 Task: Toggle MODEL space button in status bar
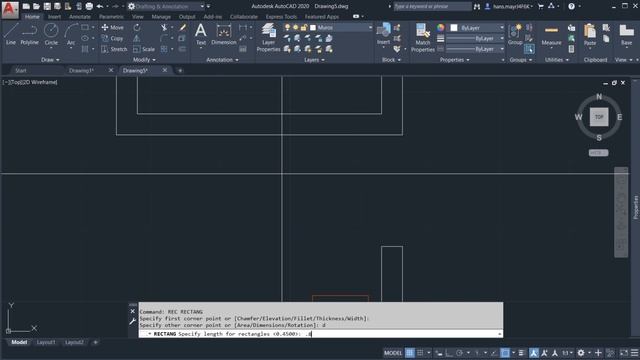(x=393, y=353)
